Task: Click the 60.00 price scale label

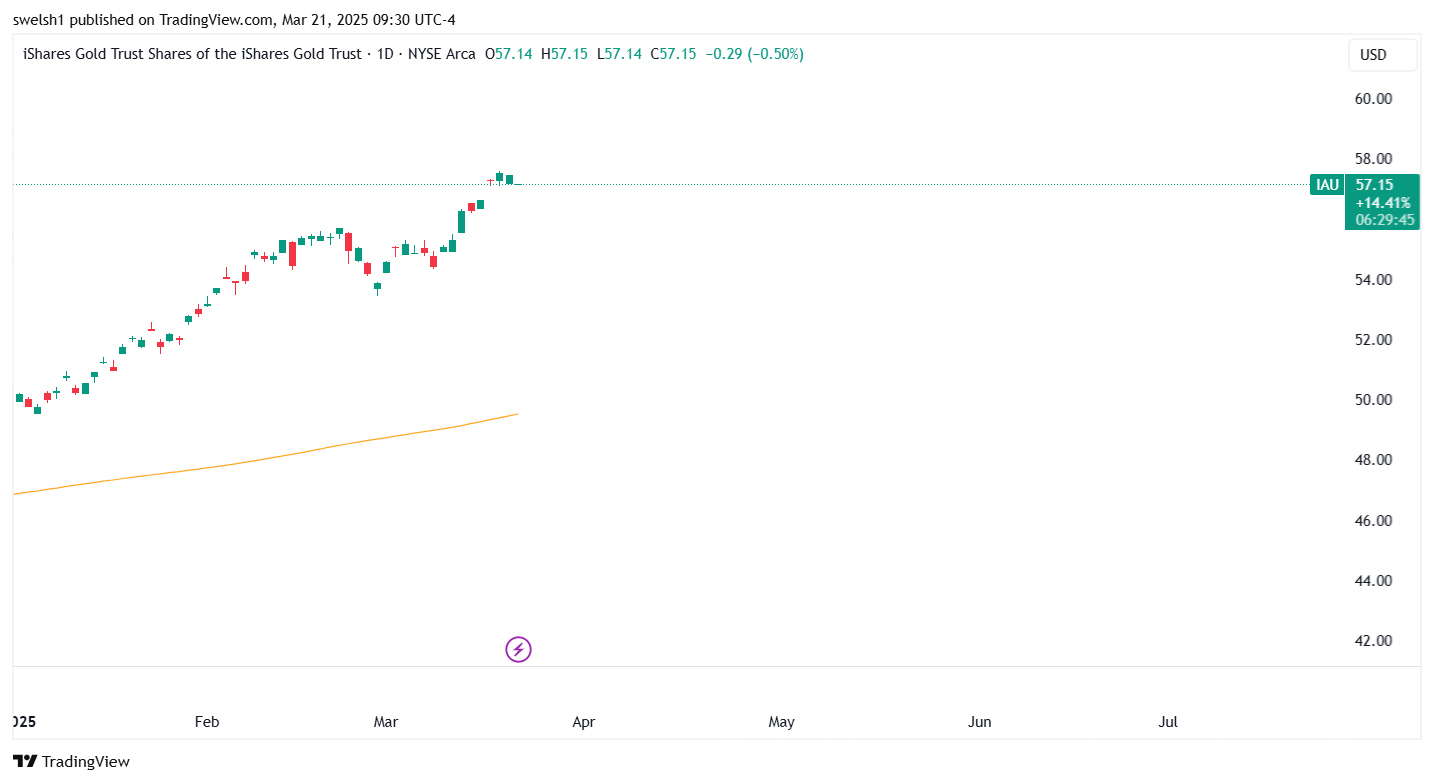Action: click(1373, 99)
